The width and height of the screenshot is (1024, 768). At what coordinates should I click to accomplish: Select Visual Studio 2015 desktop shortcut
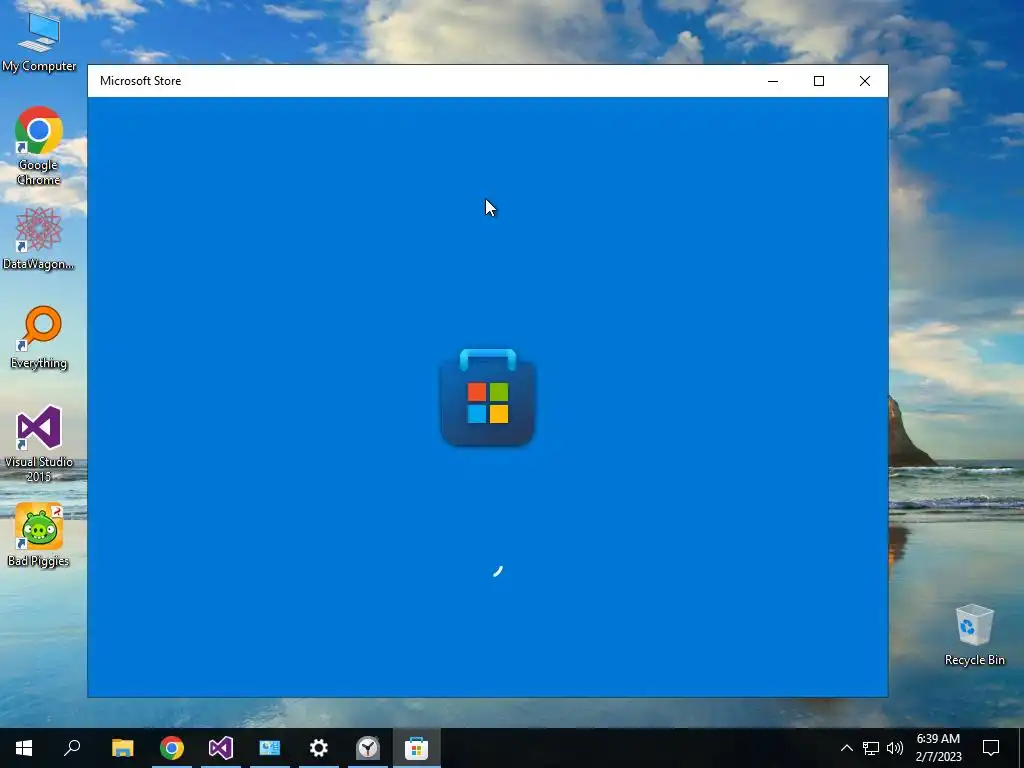39,443
